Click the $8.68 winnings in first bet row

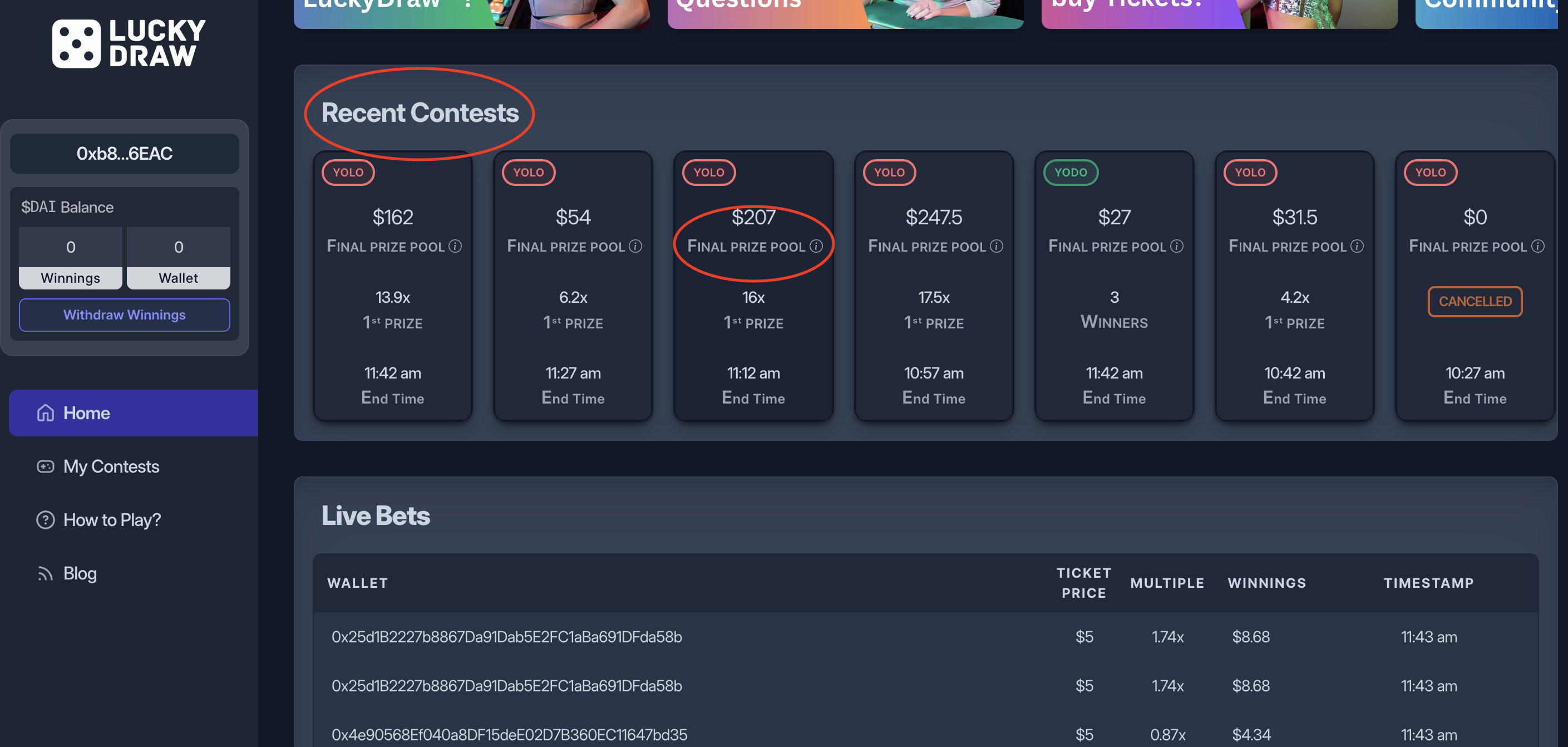click(1250, 637)
